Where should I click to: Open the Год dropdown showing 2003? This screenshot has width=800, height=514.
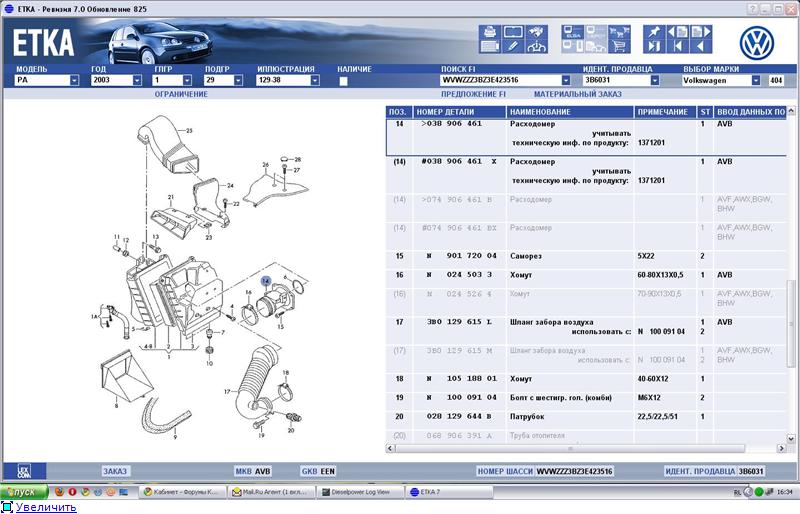pyautogui.click(x=137, y=80)
